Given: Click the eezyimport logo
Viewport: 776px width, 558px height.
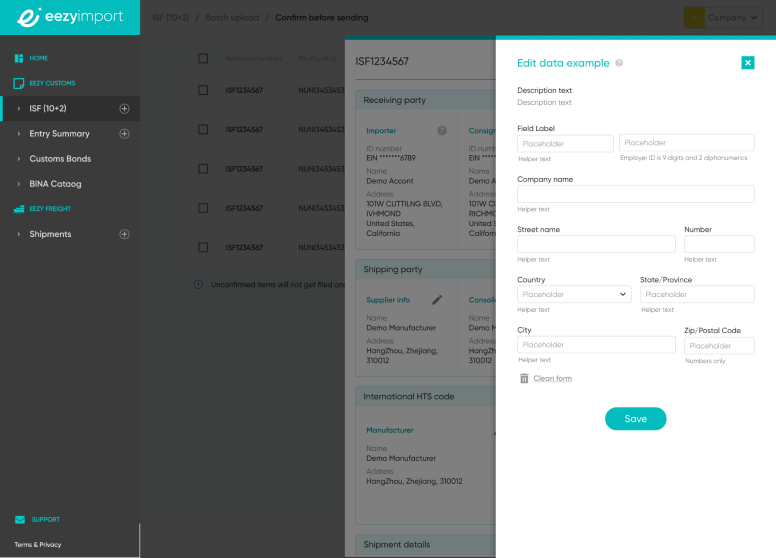Looking at the screenshot, I should tap(70, 17).
